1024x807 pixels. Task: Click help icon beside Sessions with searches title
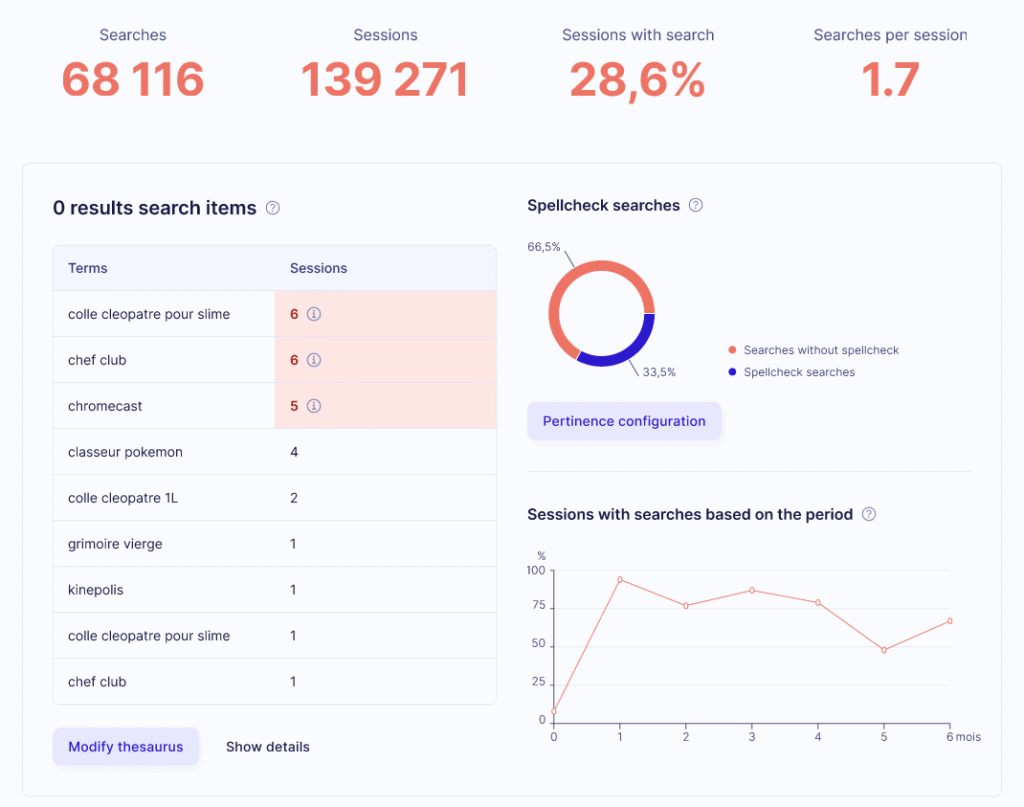869,515
